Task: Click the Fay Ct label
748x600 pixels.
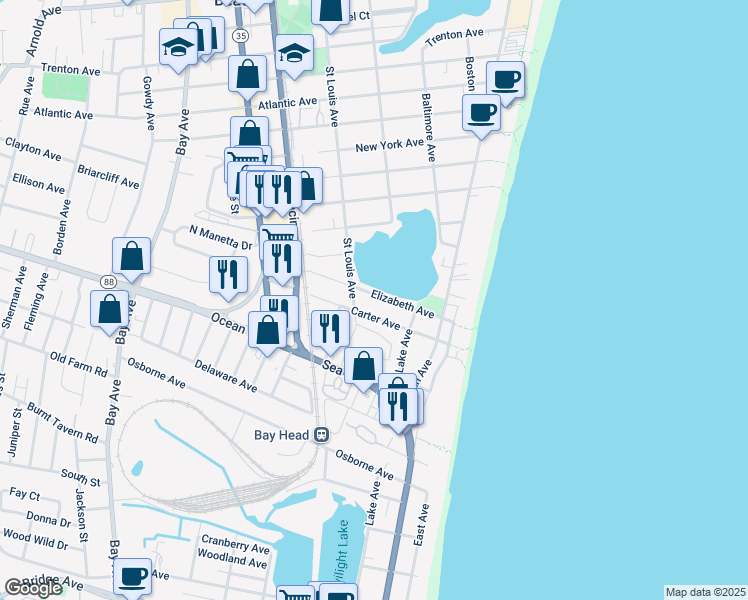Action: [x=25, y=494]
